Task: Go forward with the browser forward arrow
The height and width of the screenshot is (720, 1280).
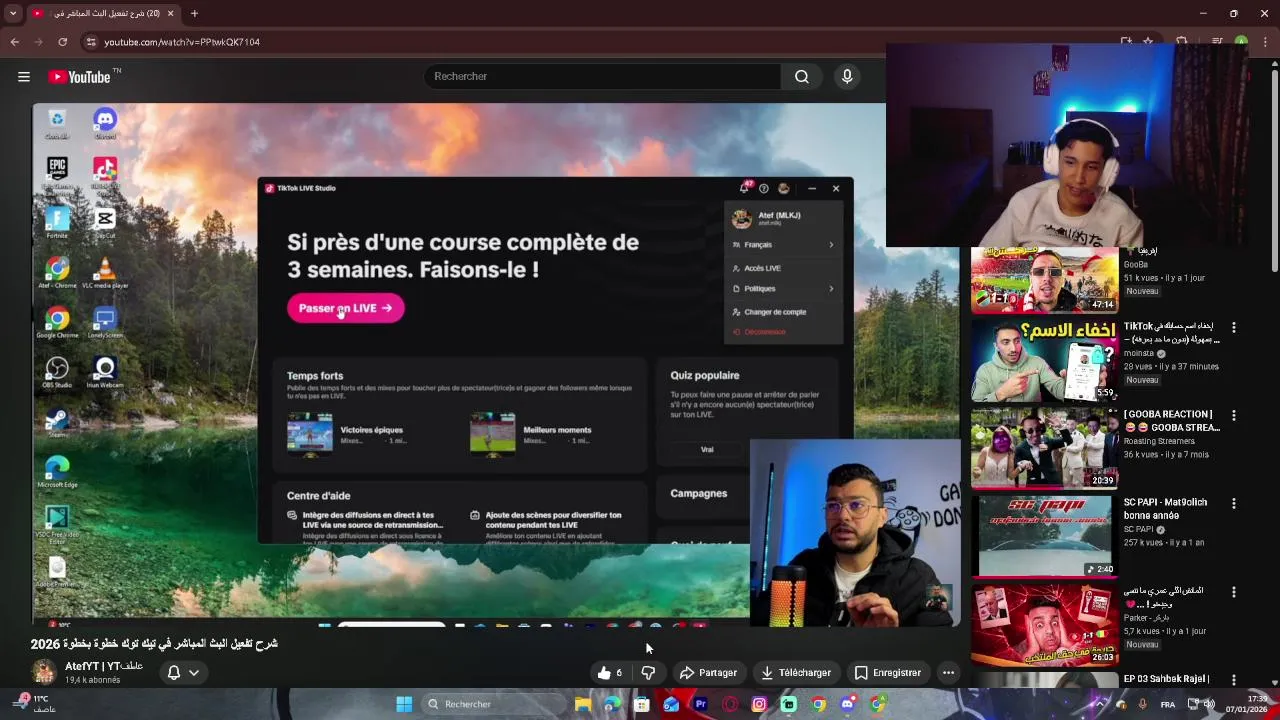Action: 38,42
